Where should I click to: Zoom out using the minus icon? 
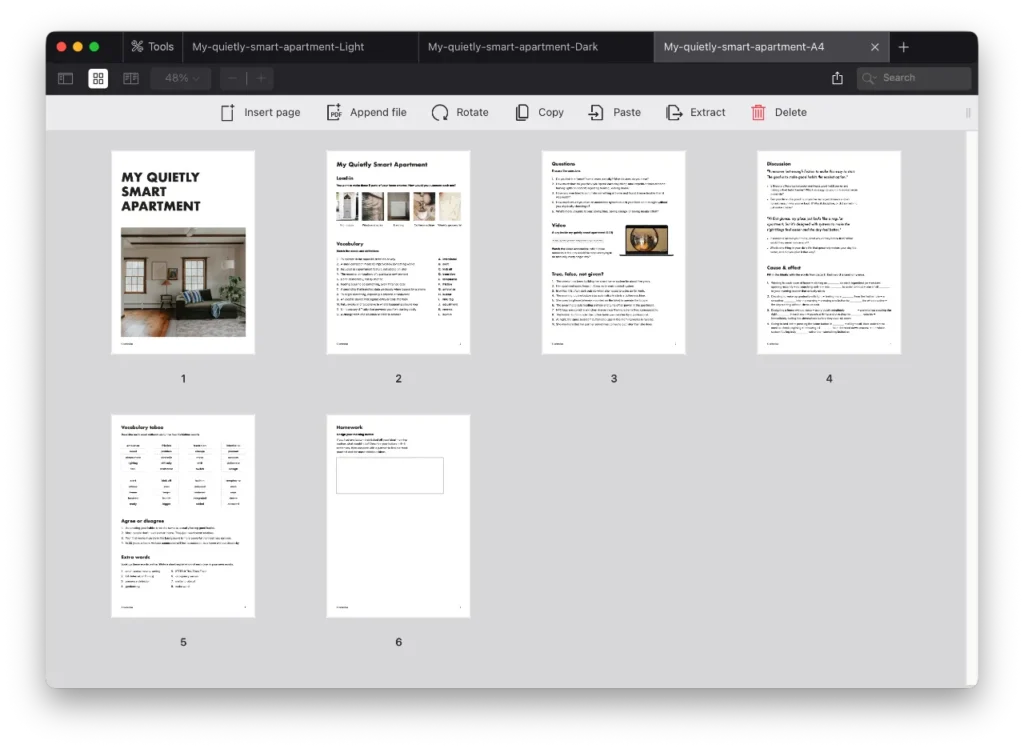tap(232, 77)
